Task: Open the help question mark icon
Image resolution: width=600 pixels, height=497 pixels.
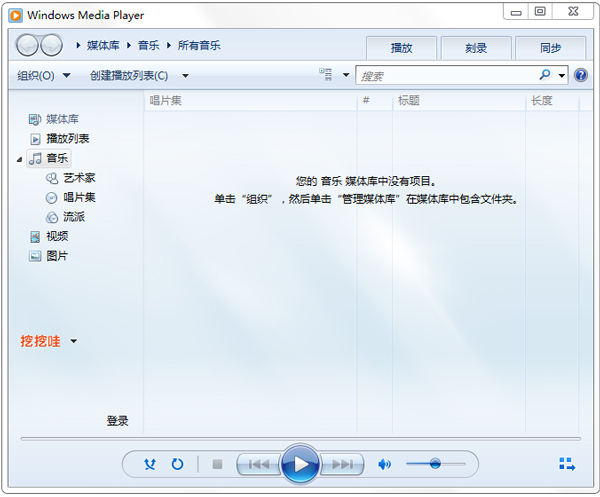Action: point(580,75)
